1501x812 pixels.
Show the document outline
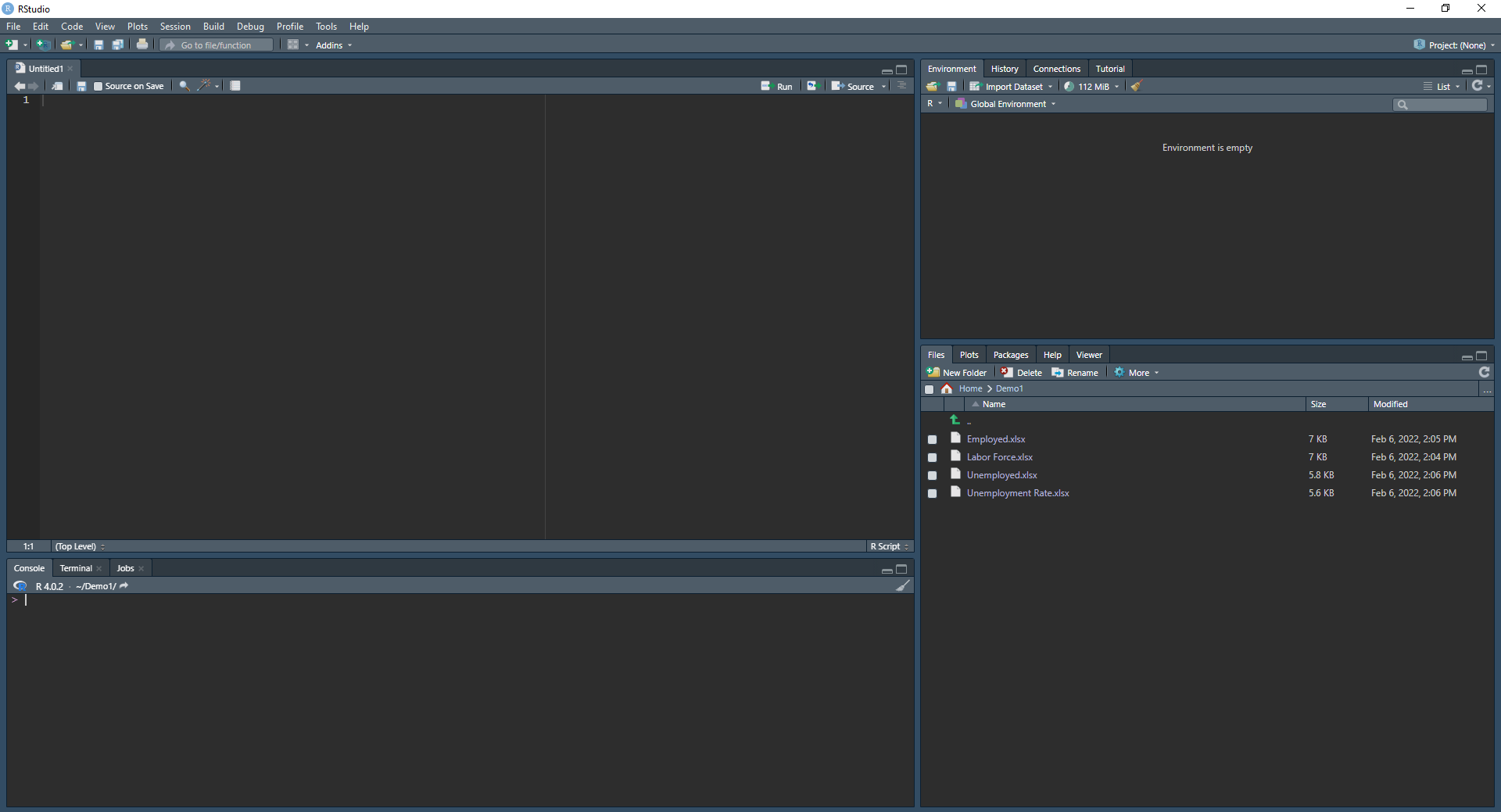click(x=902, y=86)
